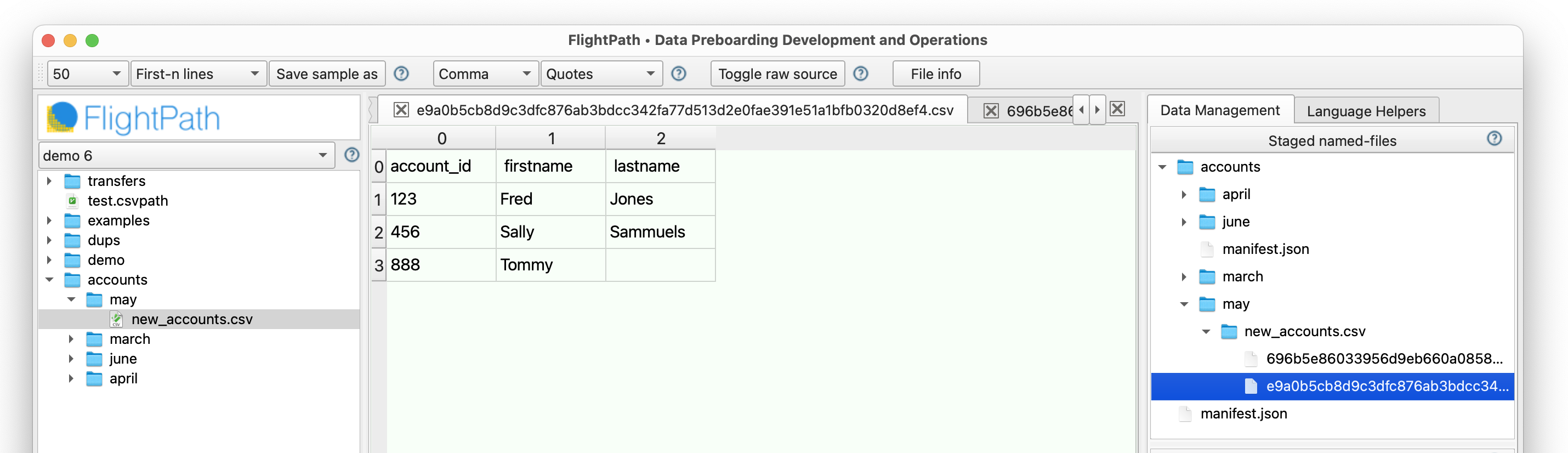Switch to the Data Management tab

pyautogui.click(x=1219, y=110)
